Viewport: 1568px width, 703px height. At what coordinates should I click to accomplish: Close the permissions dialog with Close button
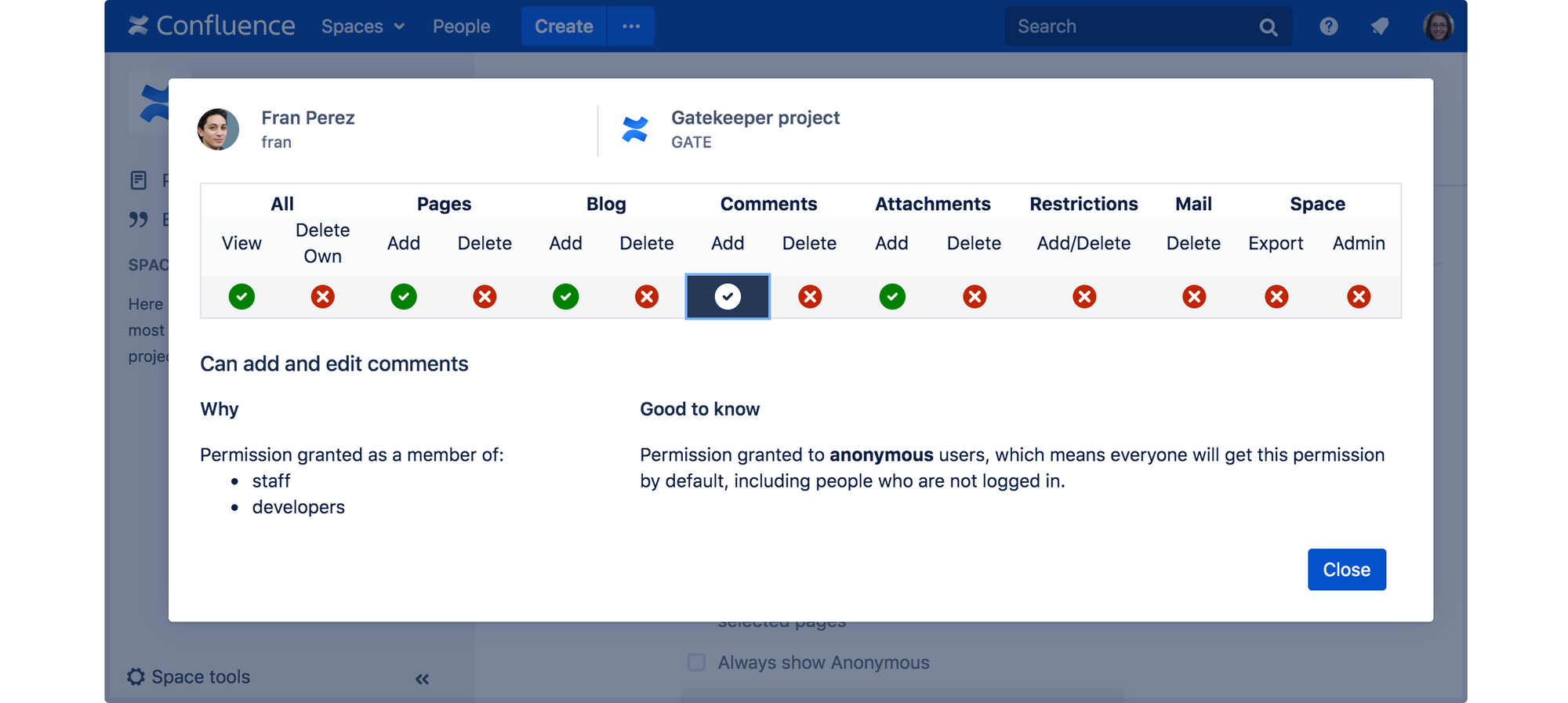(1346, 570)
